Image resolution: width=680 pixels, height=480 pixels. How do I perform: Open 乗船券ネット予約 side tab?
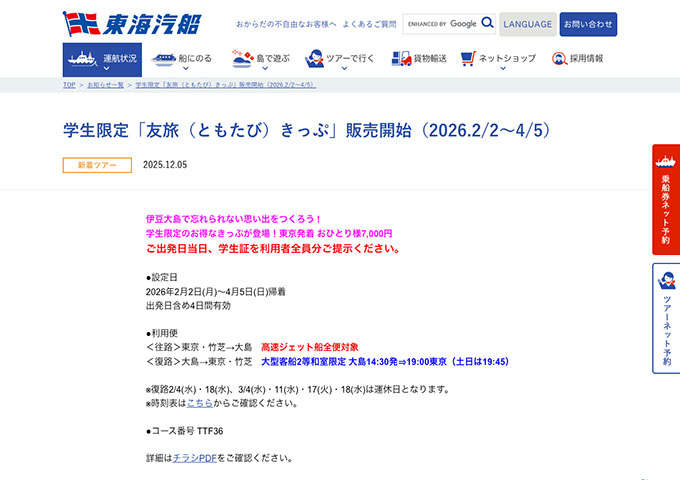tap(666, 199)
